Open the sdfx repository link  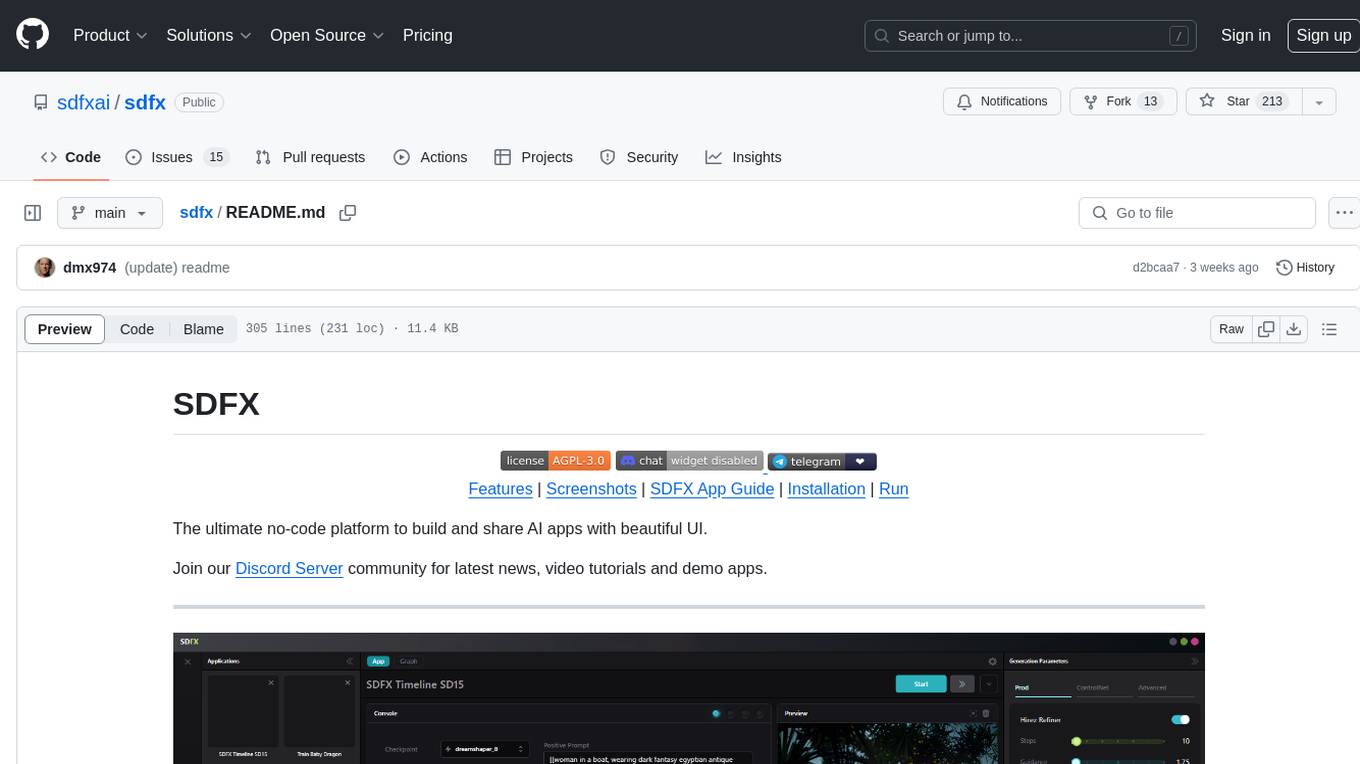point(145,102)
